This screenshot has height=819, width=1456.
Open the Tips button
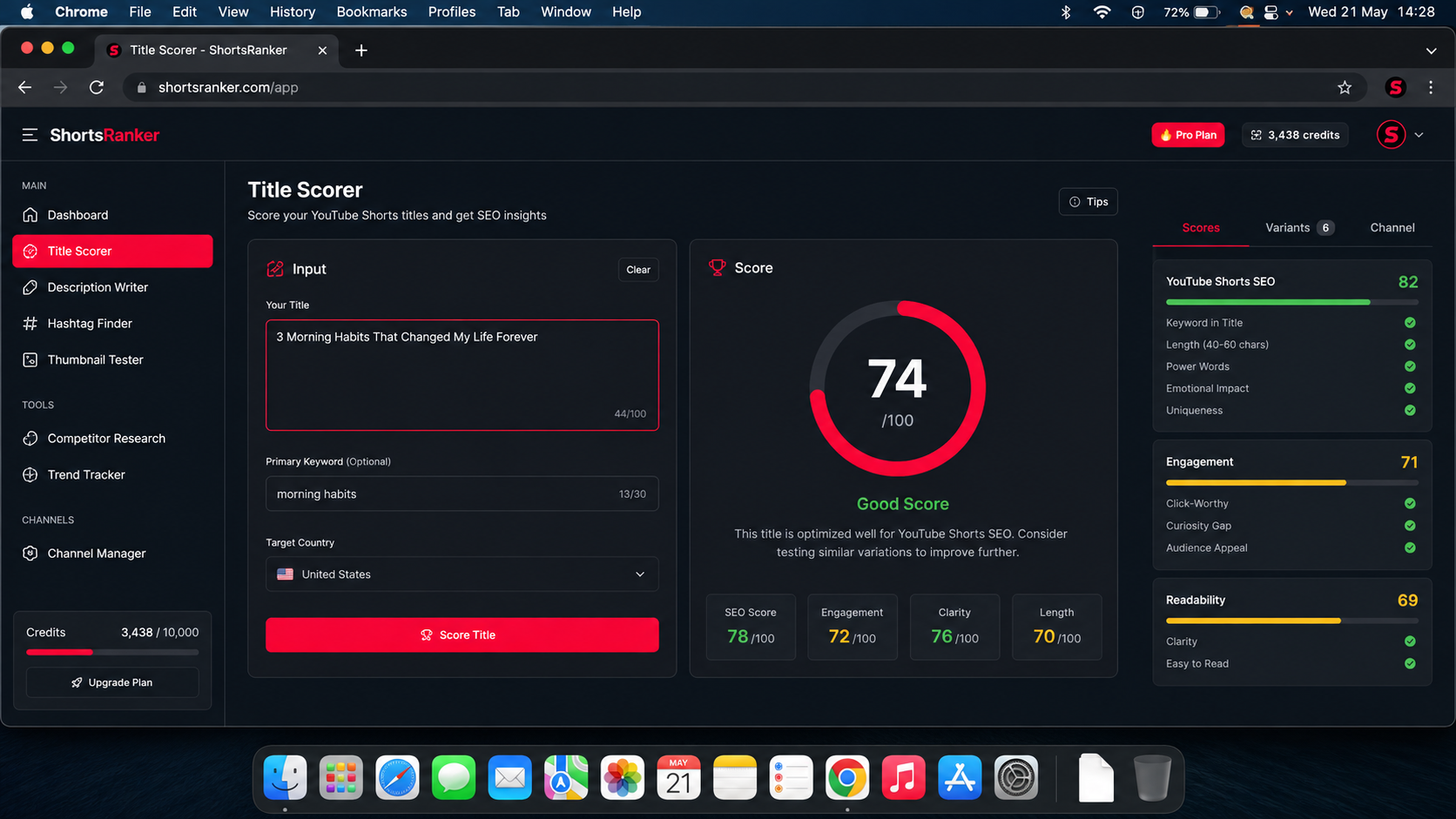(x=1089, y=202)
